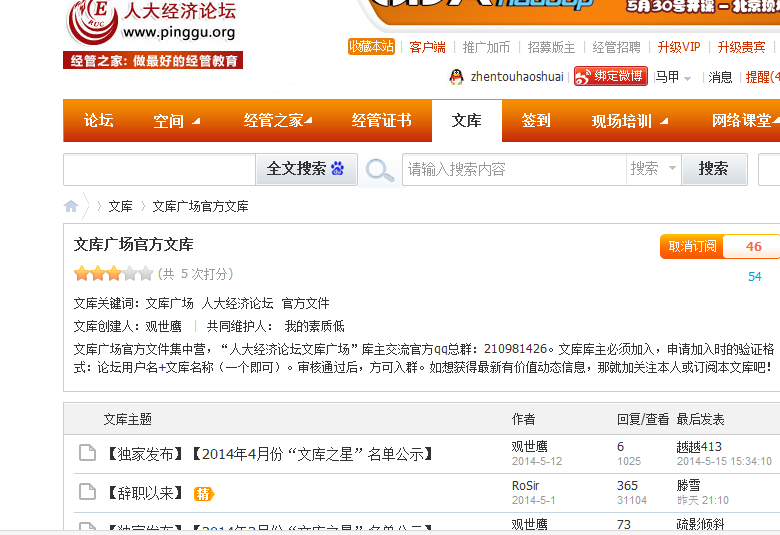Click keyword 人大经济论坛

237,303
